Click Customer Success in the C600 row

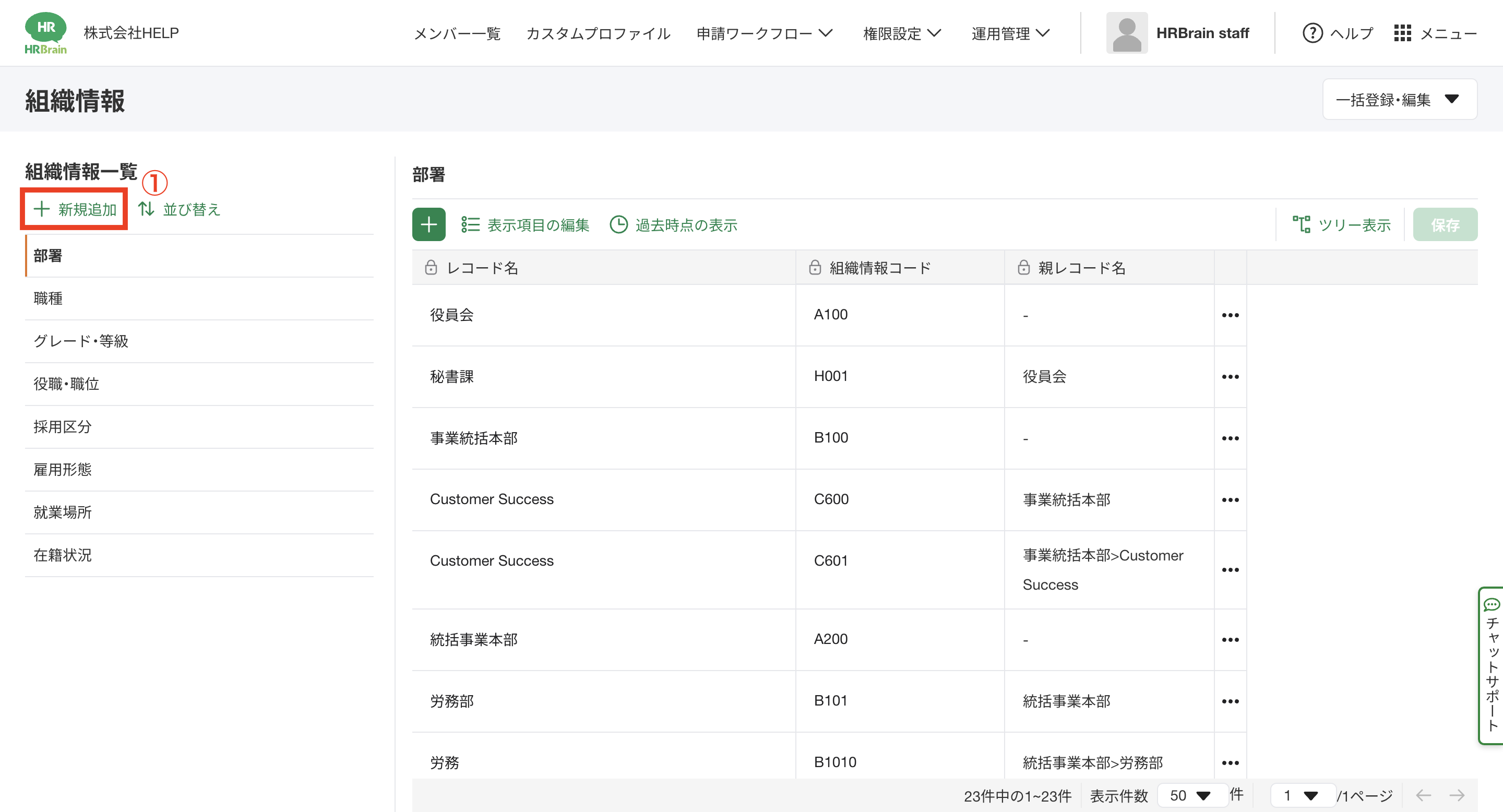(x=492, y=499)
